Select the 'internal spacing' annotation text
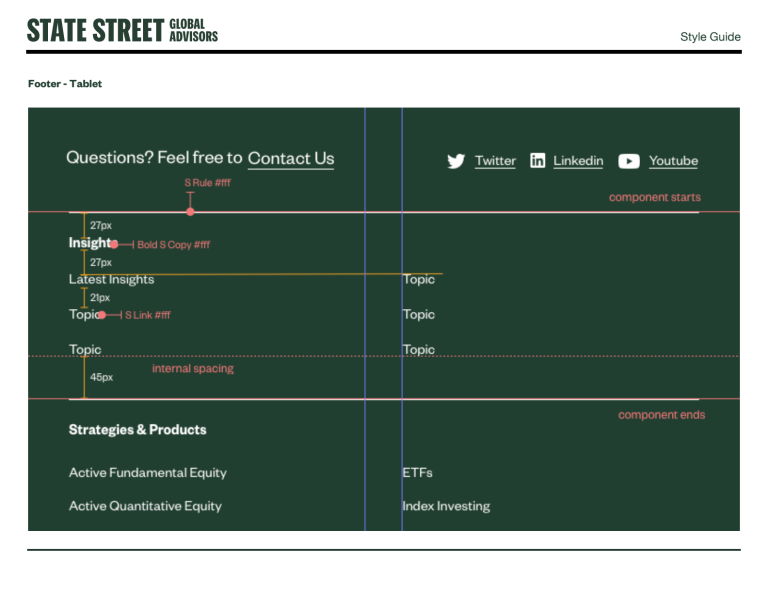Screen dimensions: 768x593 click(x=192, y=369)
